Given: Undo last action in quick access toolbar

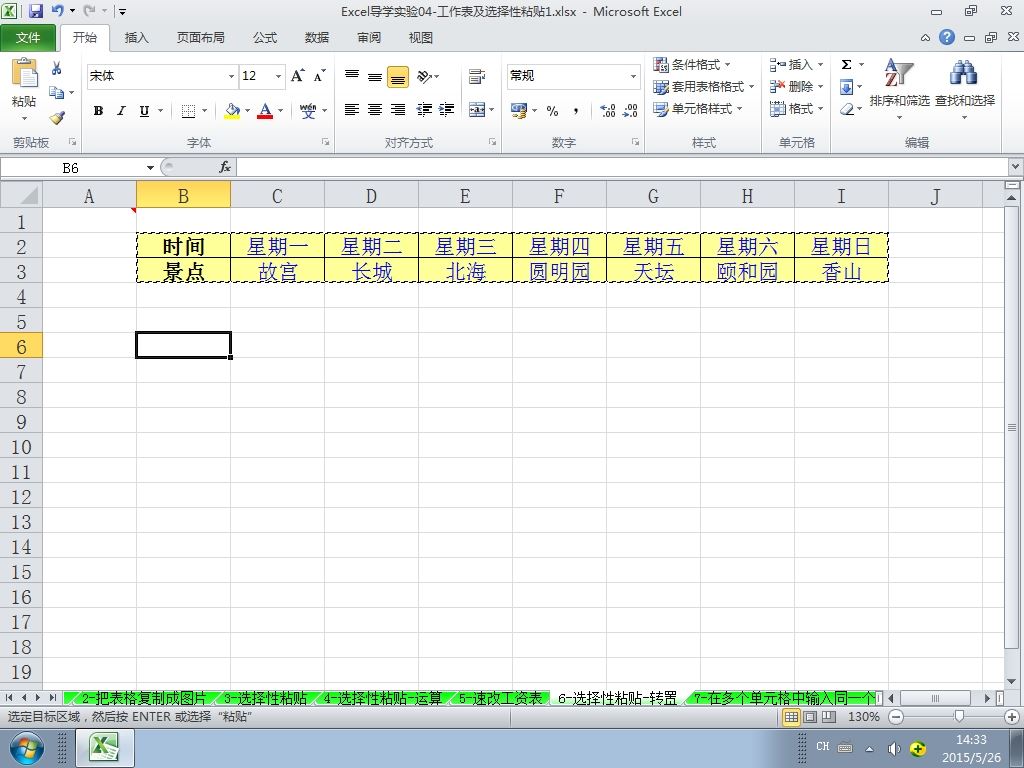Looking at the screenshot, I should [57, 10].
